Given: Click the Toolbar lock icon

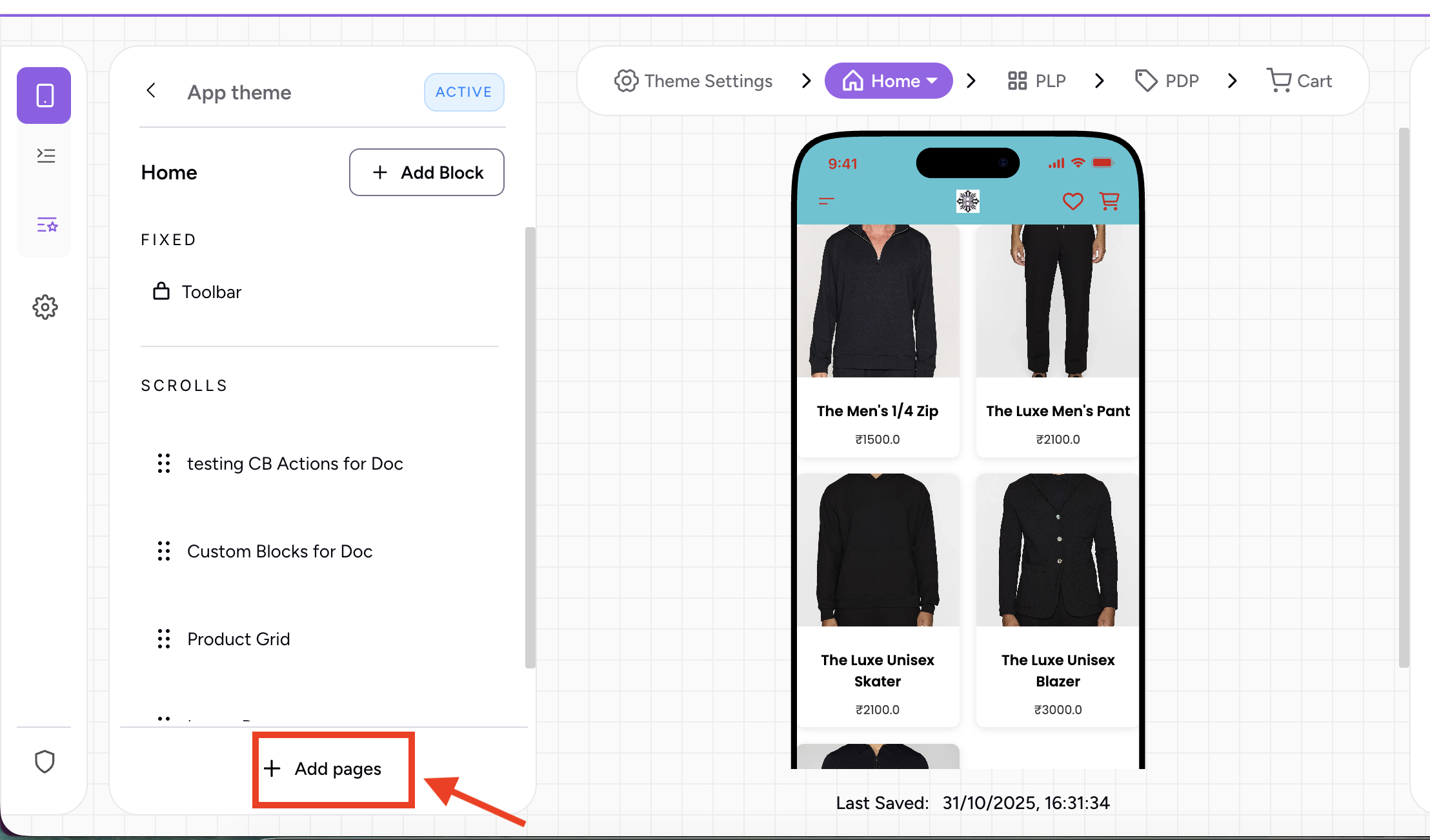Looking at the screenshot, I should pyautogui.click(x=161, y=292).
